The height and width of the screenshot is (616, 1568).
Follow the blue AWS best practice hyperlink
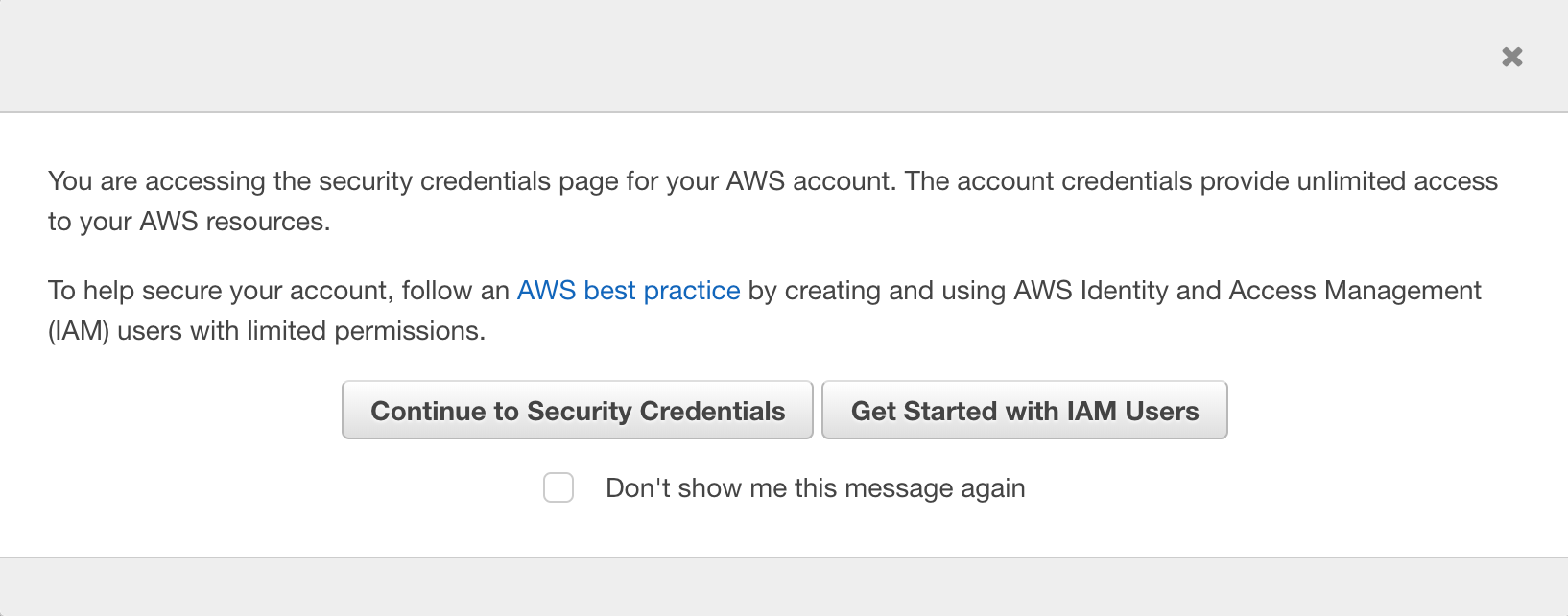pyautogui.click(x=629, y=291)
